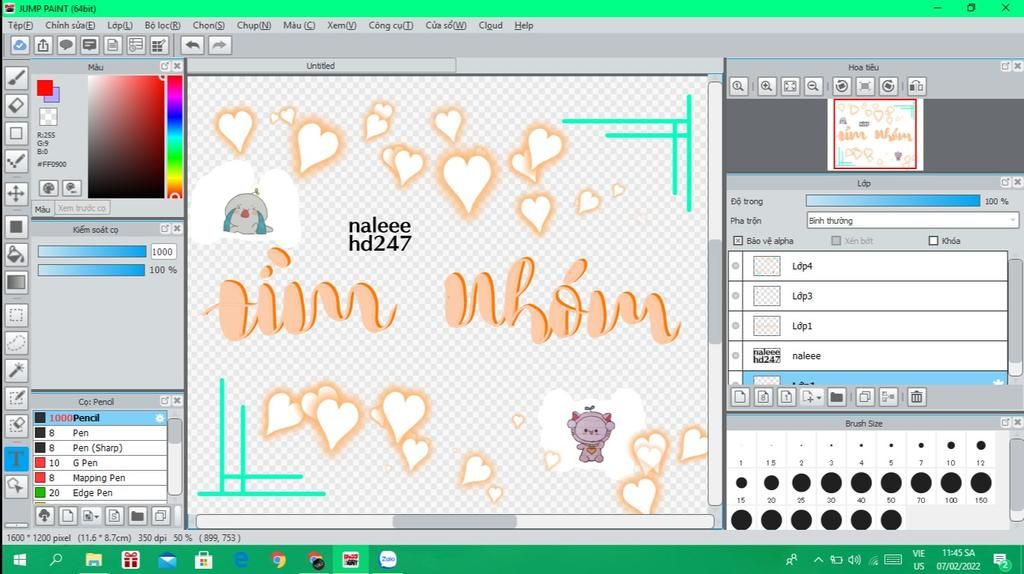
Task: Click the cloud sync toolbar icon
Action: (20, 45)
